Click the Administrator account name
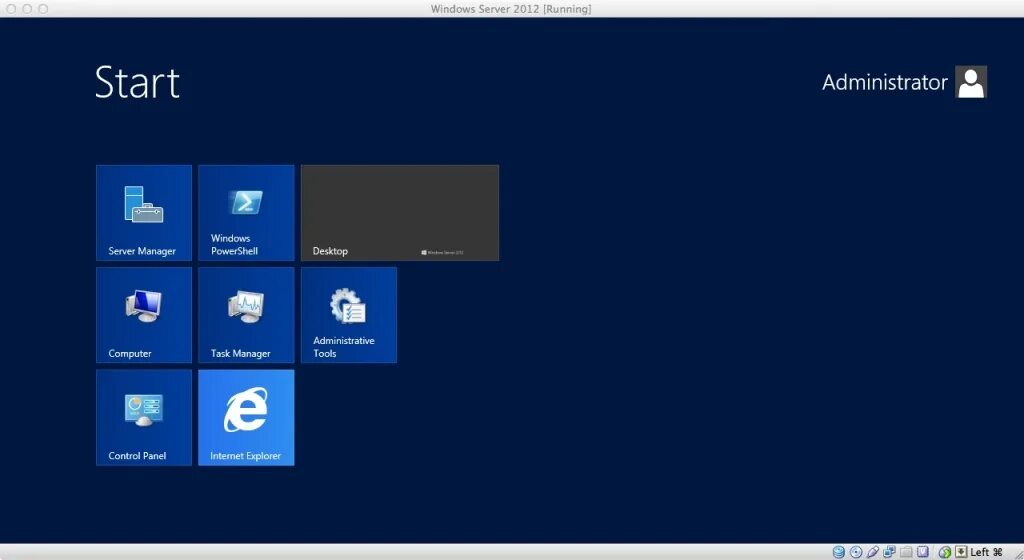The width and height of the screenshot is (1024, 560). click(x=884, y=82)
